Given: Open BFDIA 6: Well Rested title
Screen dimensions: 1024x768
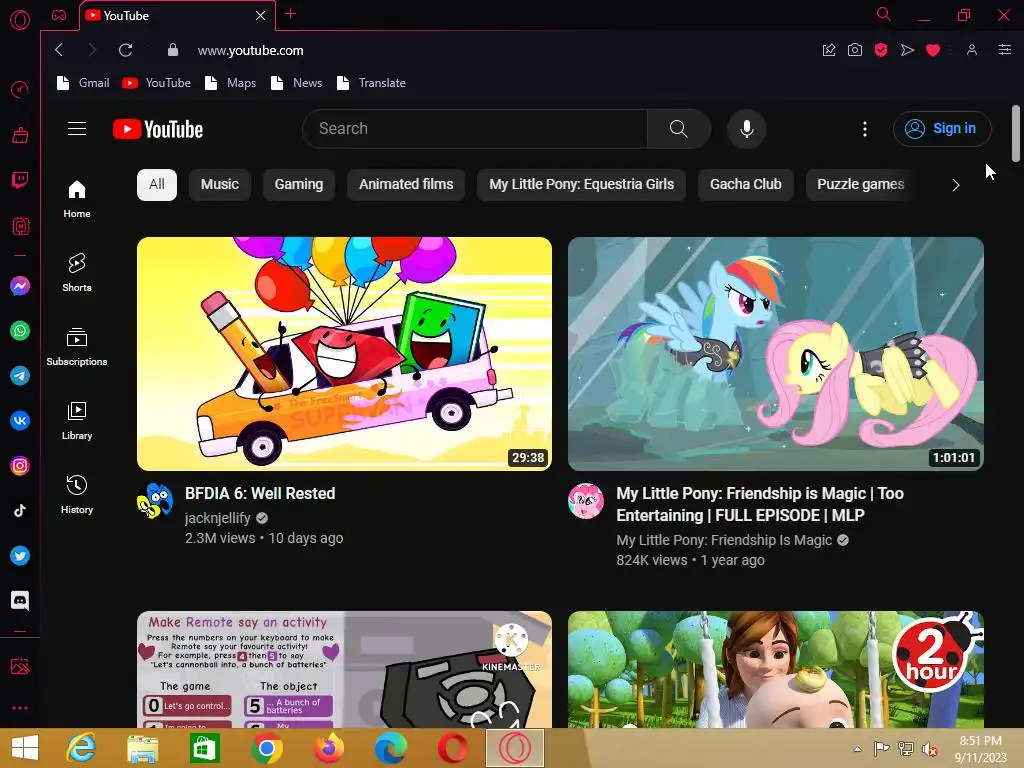Looking at the screenshot, I should pos(260,494).
